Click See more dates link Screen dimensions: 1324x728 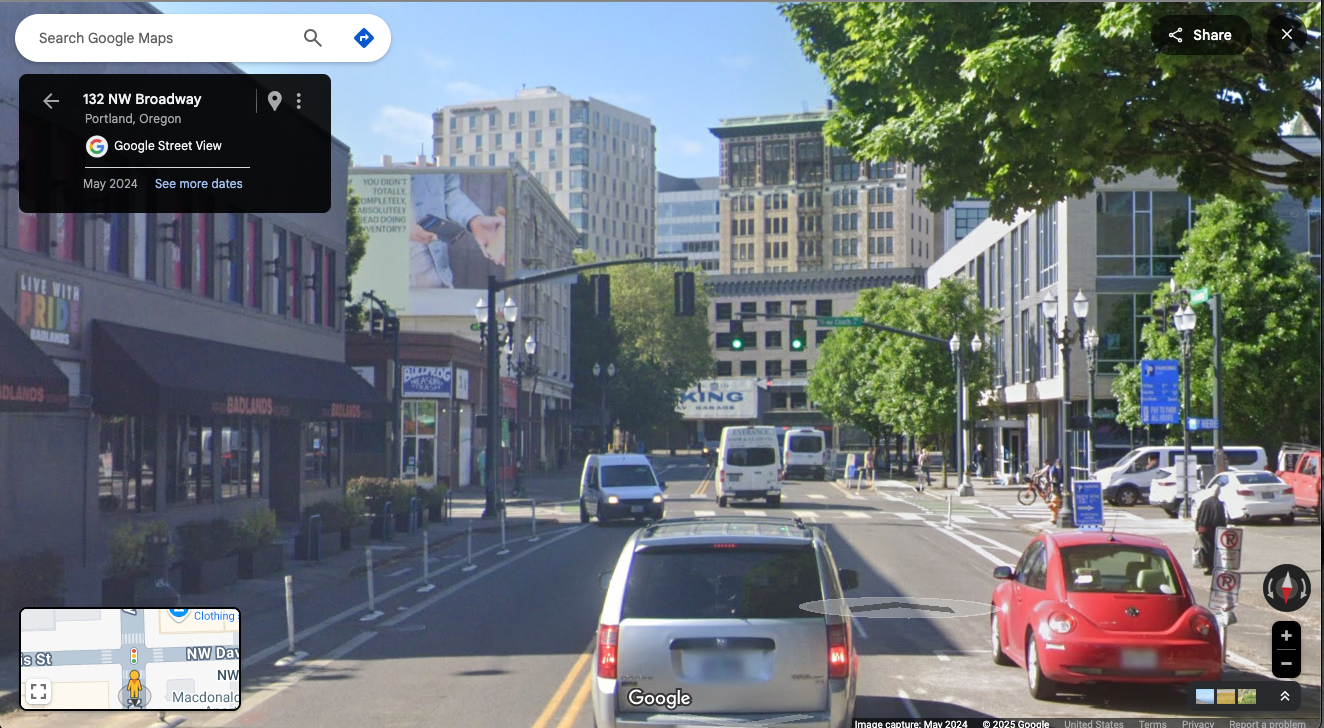pos(198,184)
